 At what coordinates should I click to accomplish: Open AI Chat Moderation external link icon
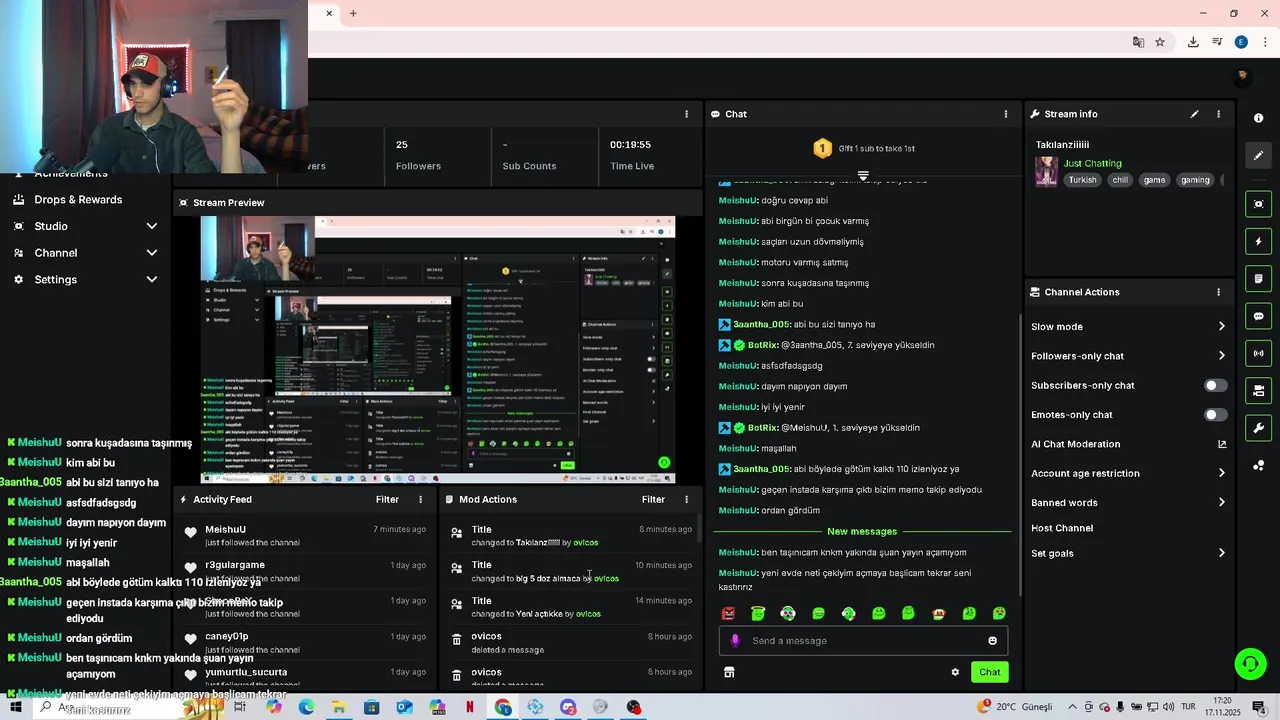[1222, 444]
